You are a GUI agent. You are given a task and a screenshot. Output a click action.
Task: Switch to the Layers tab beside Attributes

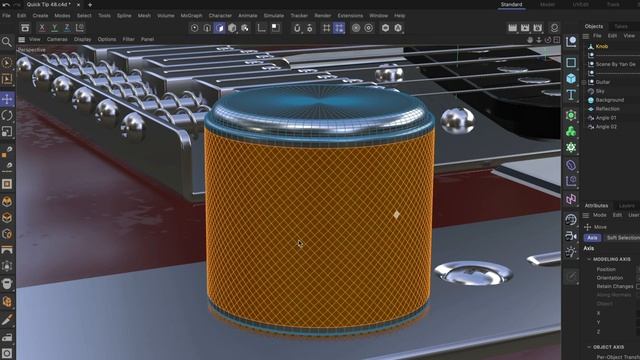[x=627, y=206]
